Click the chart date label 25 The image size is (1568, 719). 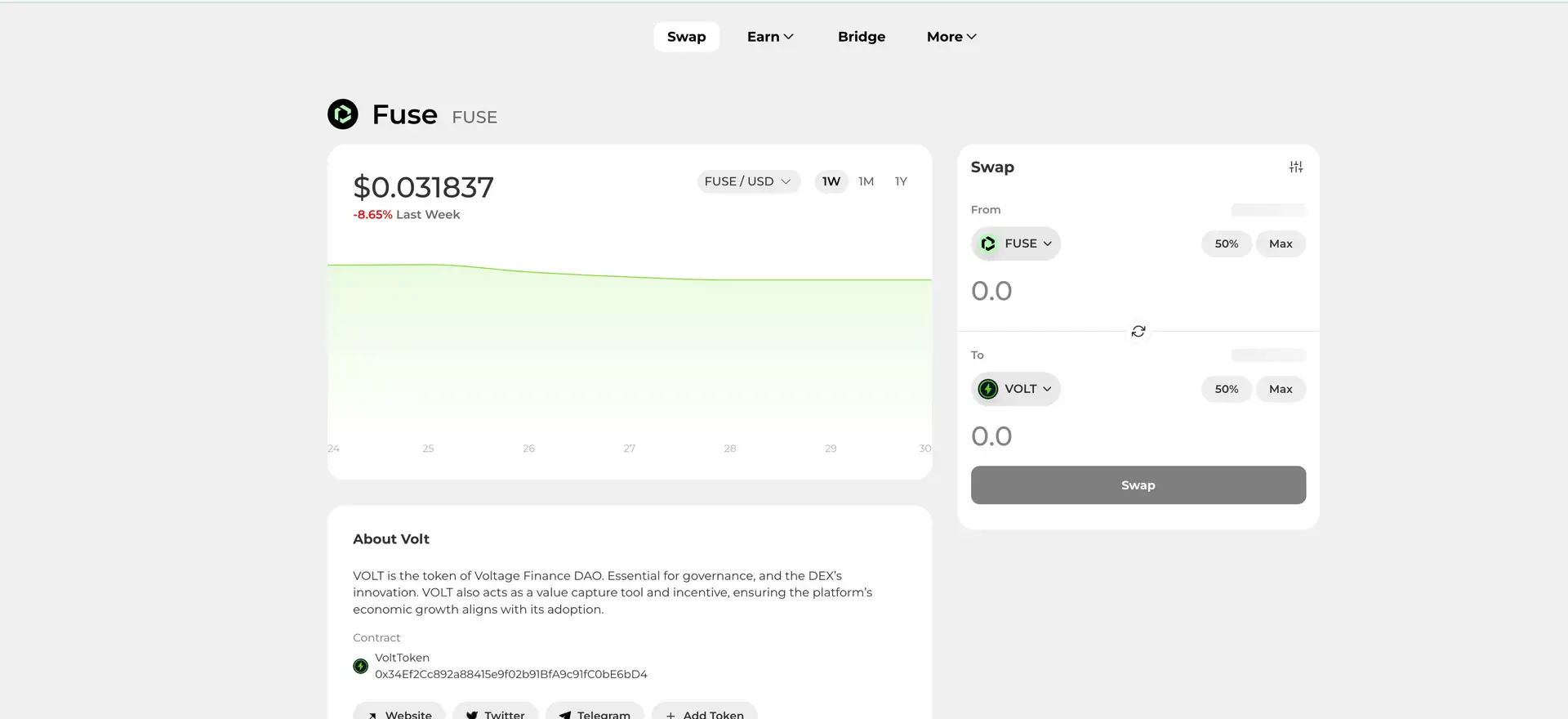428,449
